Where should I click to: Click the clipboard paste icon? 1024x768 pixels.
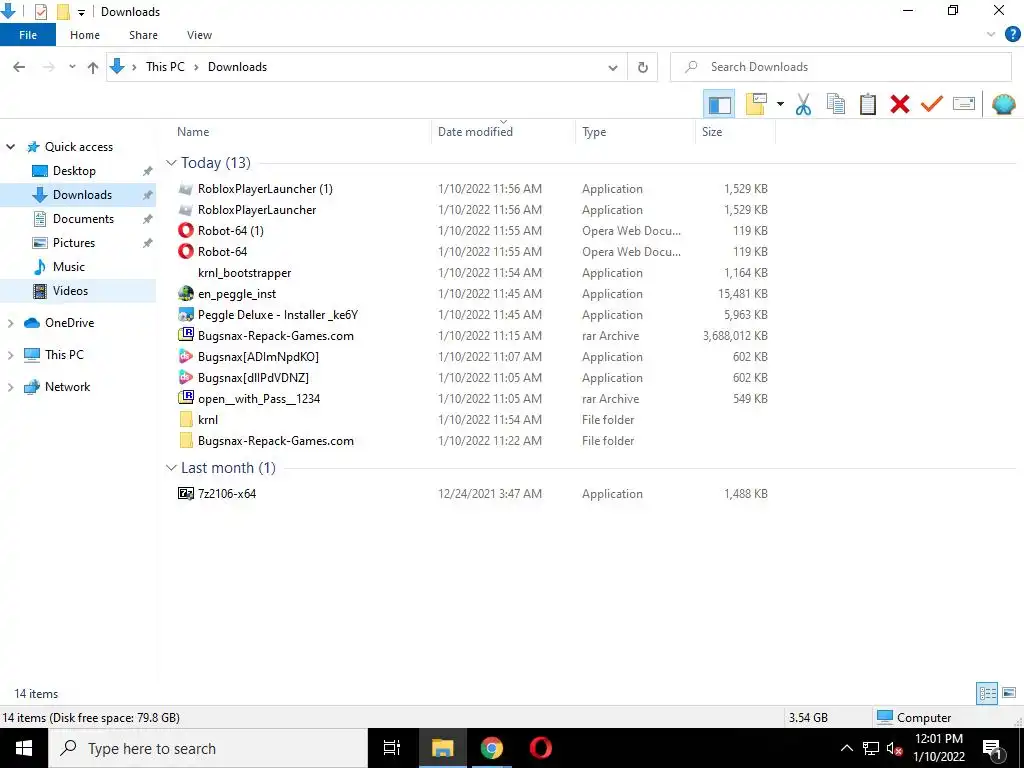pos(867,104)
